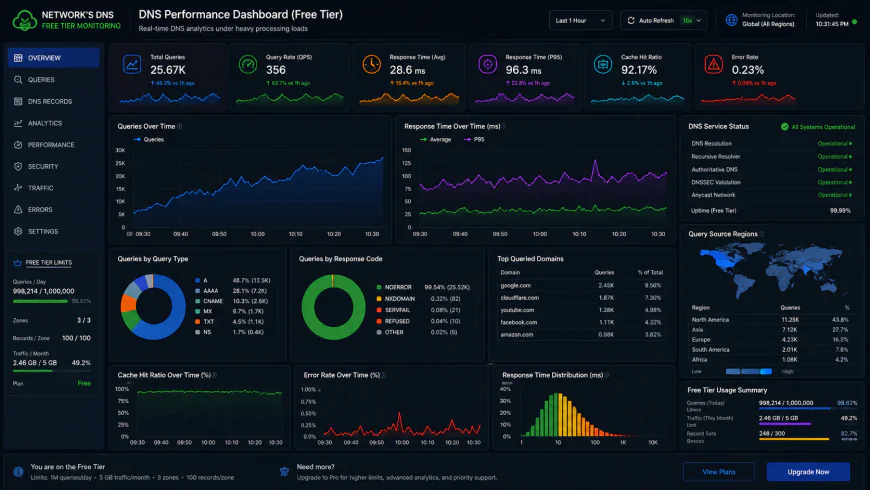Viewport: 870px width, 490px height.
Task: Toggle the Queries legend in Queries Over Time
Action: pyautogui.click(x=149, y=139)
